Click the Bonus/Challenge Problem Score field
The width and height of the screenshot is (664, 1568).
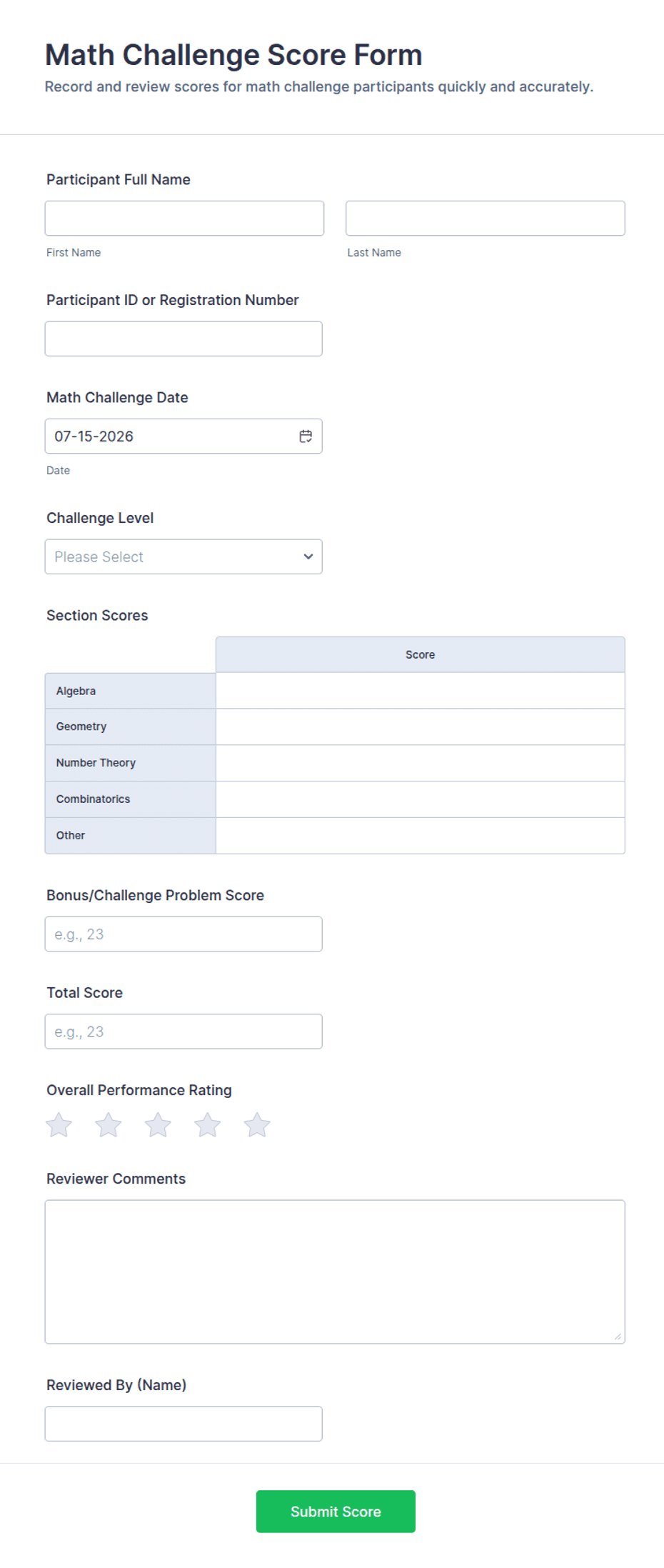183,934
